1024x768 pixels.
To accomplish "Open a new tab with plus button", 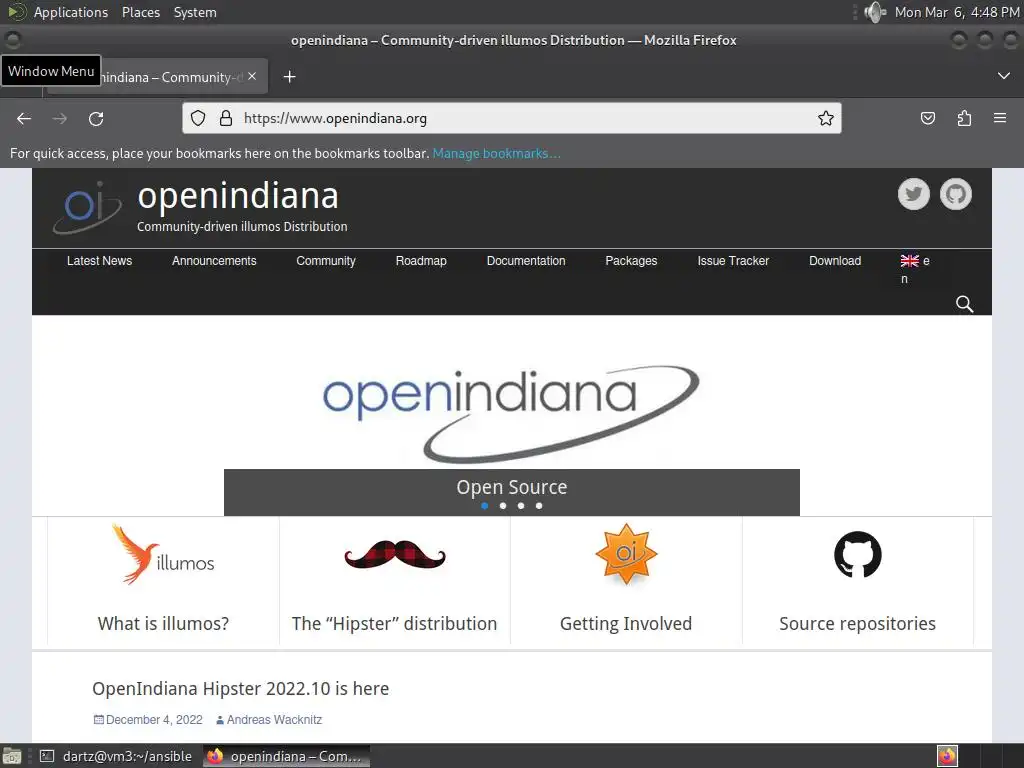I will coord(289,77).
